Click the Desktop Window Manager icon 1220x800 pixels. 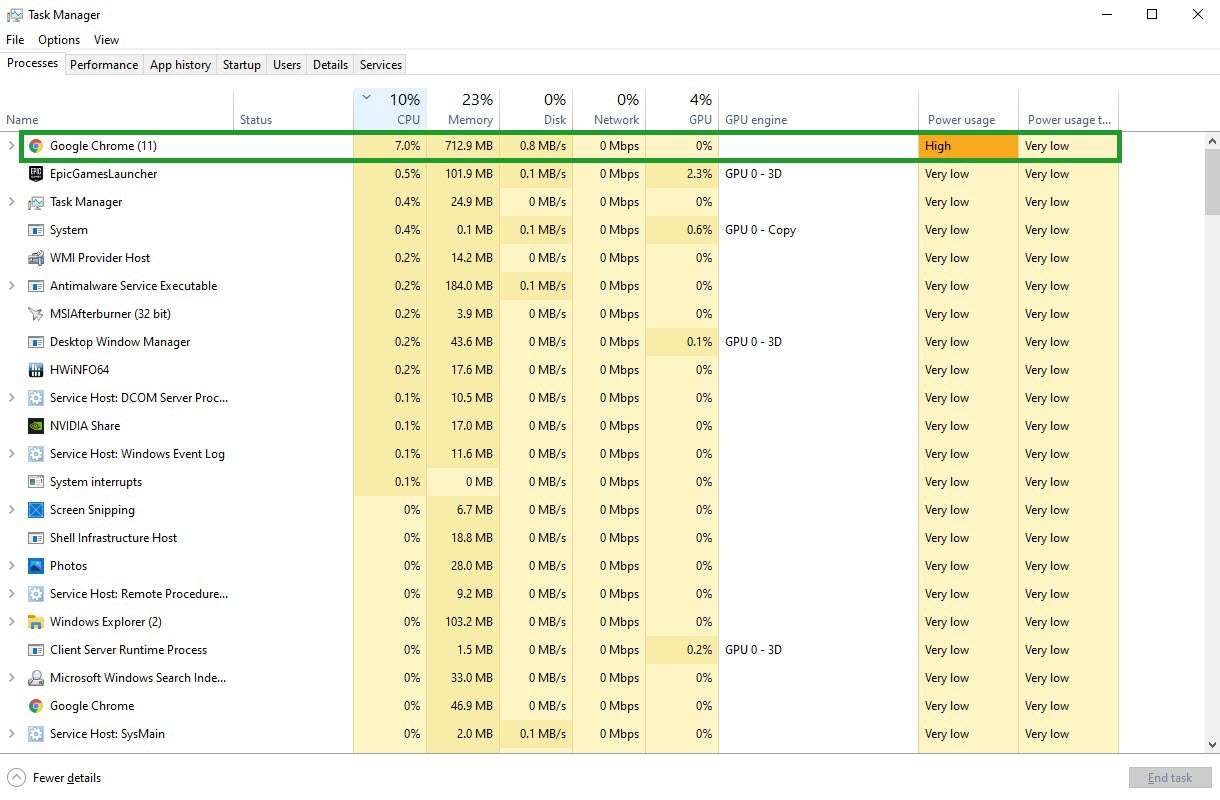pyautogui.click(x=36, y=342)
